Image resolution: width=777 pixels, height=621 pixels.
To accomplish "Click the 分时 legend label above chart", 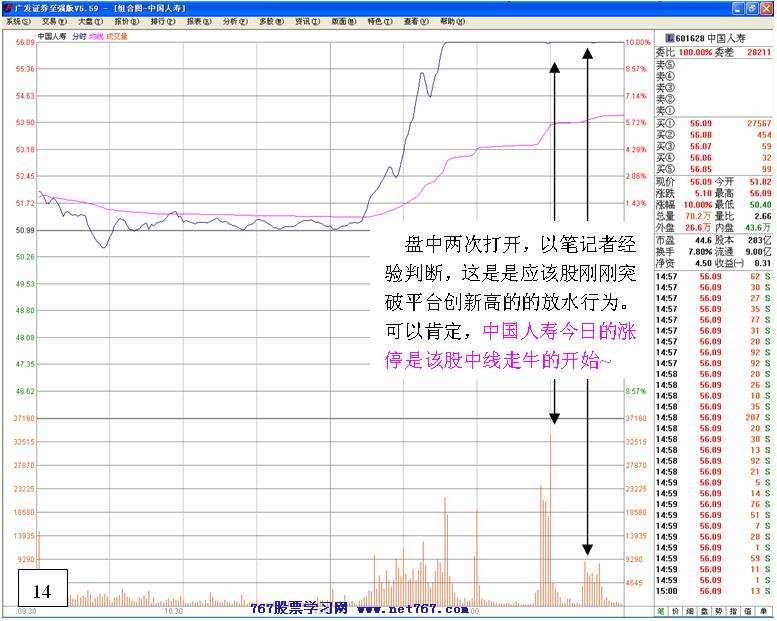I will [x=79, y=36].
